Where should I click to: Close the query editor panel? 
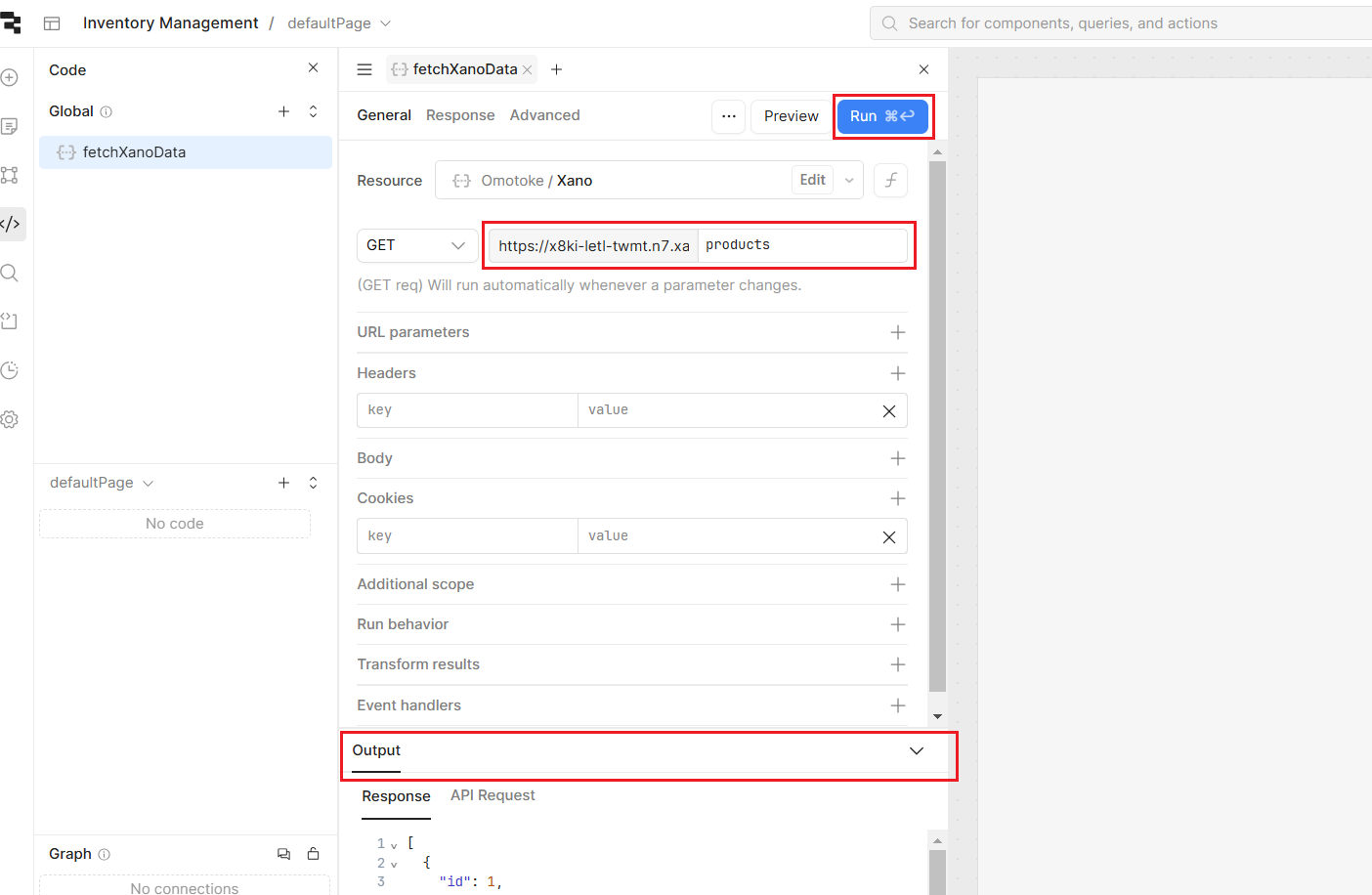[x=923, y=69]
